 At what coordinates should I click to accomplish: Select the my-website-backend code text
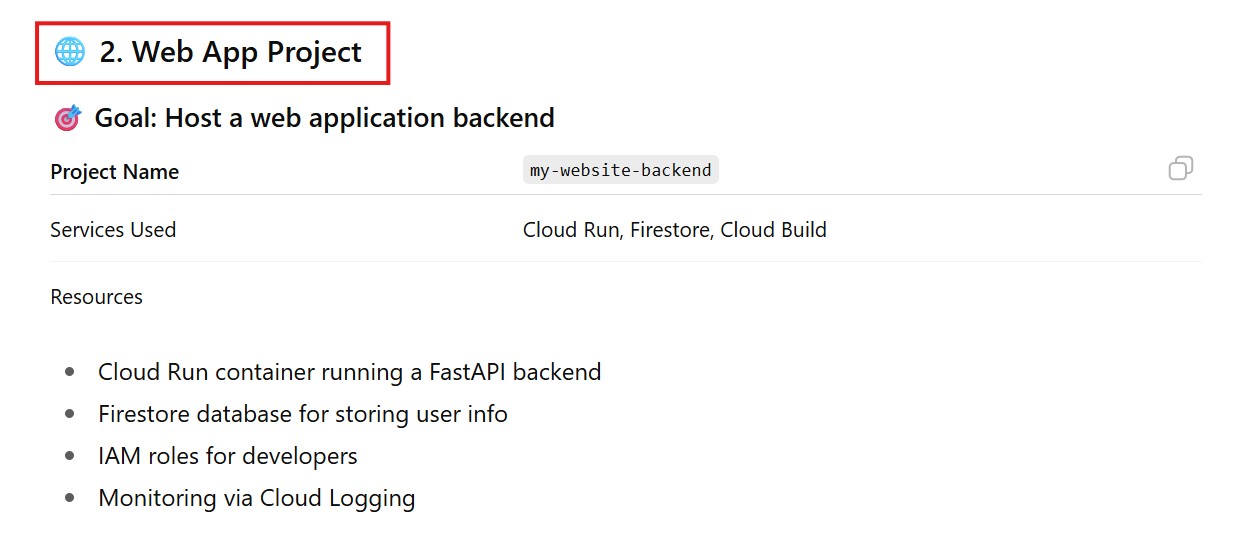click(x=620, y=170)
